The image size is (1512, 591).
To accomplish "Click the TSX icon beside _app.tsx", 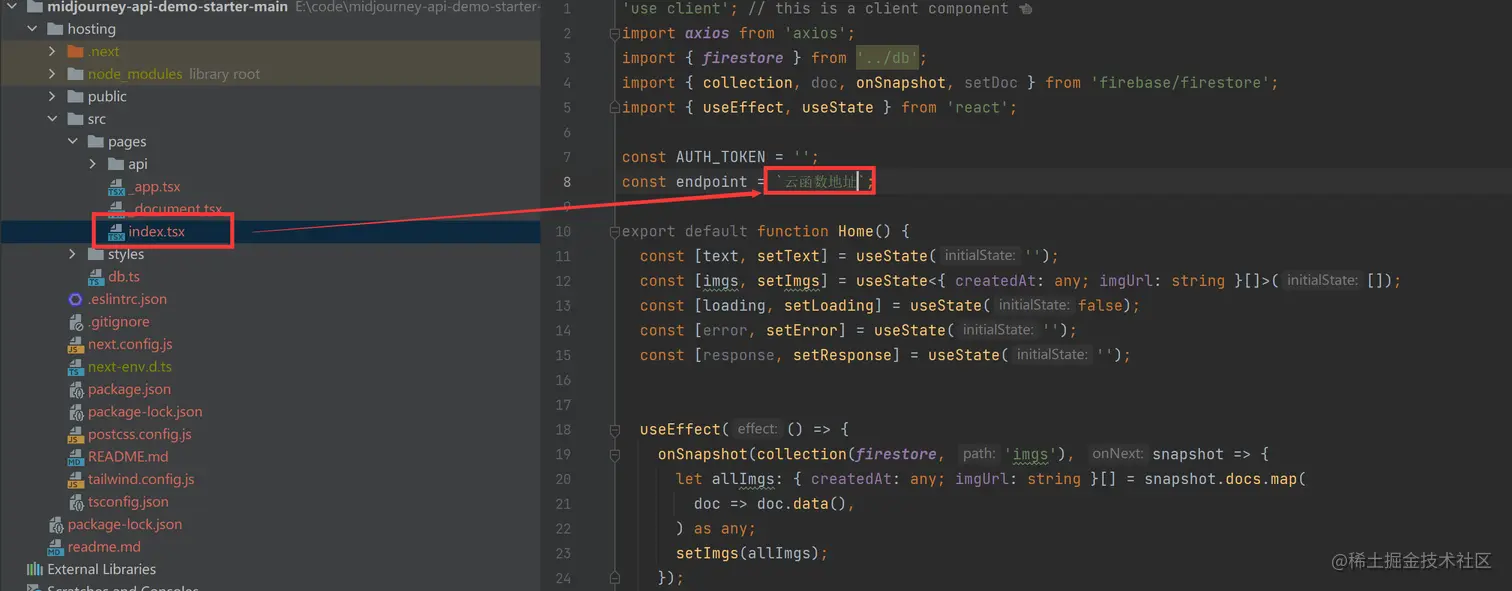I will pos(116,187).
